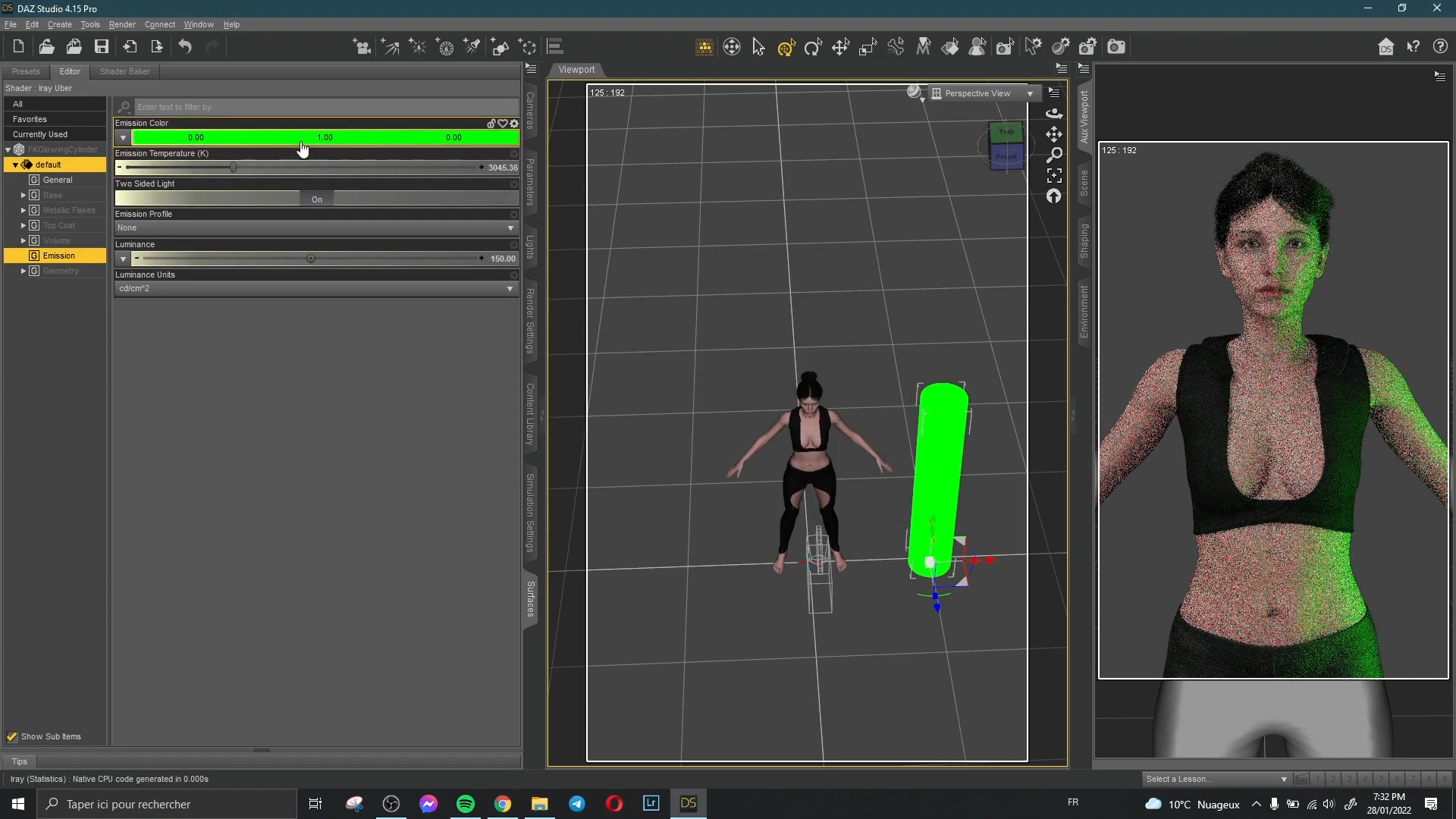The height and width of the screenshot is (819, 1456).
Task: Click the green Emission Color swatch
Action: point(325,137)
